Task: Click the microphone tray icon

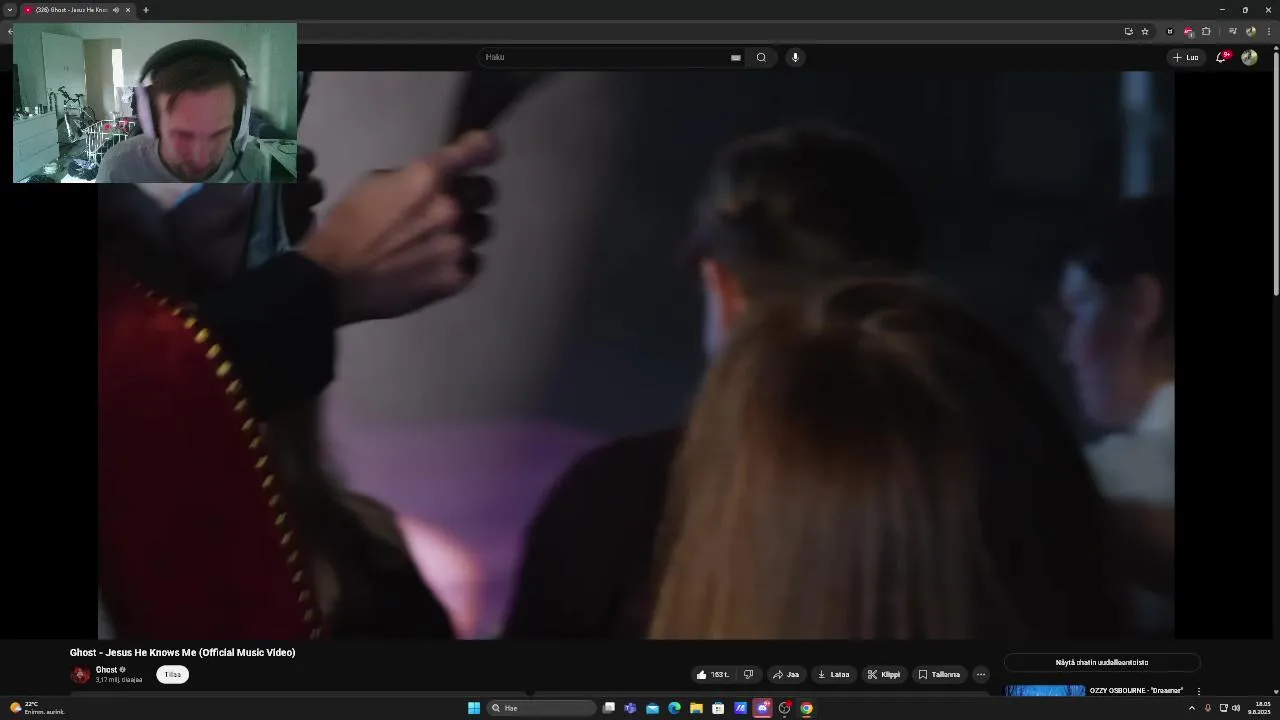Action: 1207,708
